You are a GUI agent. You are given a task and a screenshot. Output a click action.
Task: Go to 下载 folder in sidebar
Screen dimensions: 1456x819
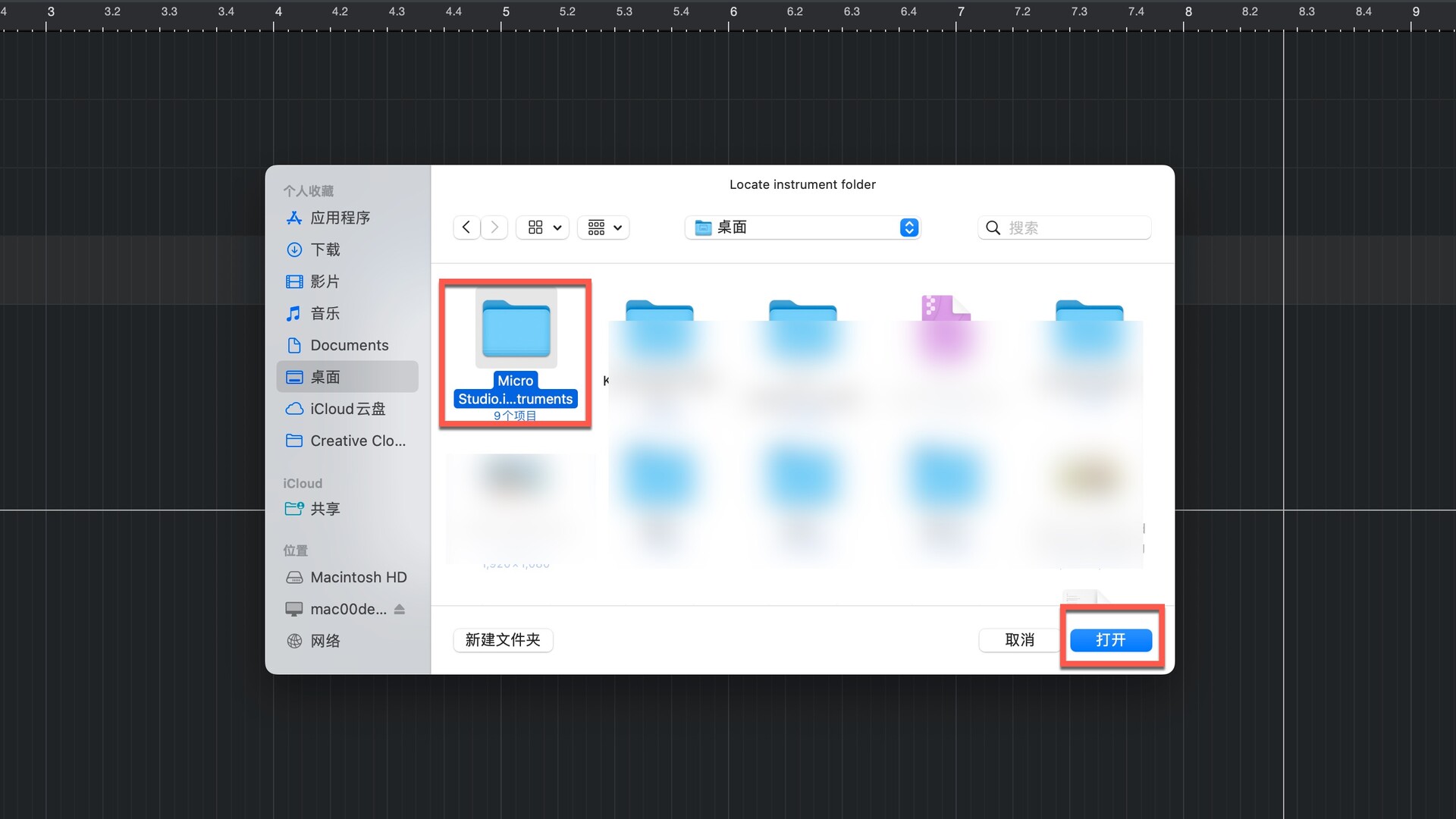(325, 249)
